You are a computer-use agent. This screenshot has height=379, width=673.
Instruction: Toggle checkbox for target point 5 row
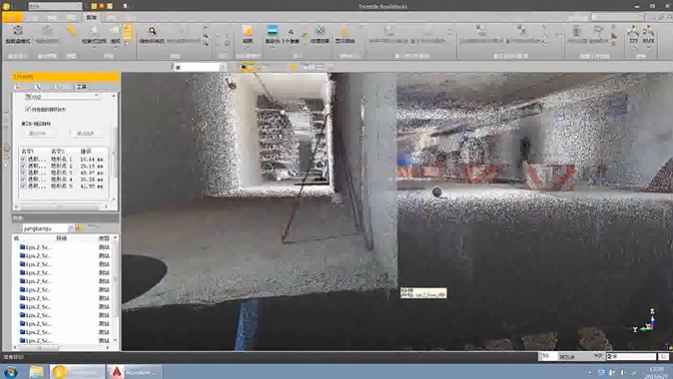pos(23,186)
